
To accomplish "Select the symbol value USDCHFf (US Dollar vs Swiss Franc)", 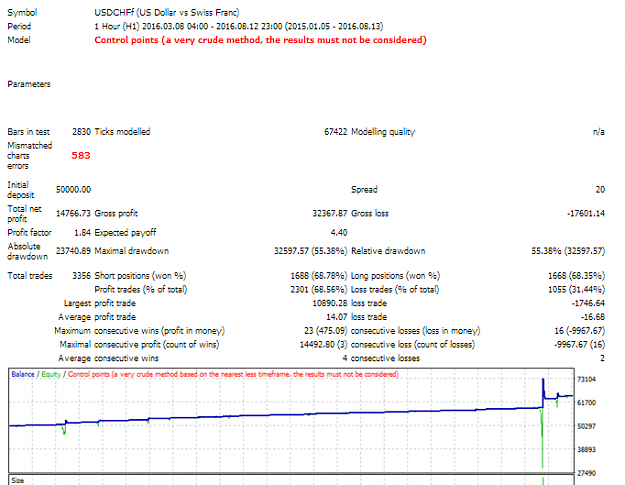I will [167, 13].
